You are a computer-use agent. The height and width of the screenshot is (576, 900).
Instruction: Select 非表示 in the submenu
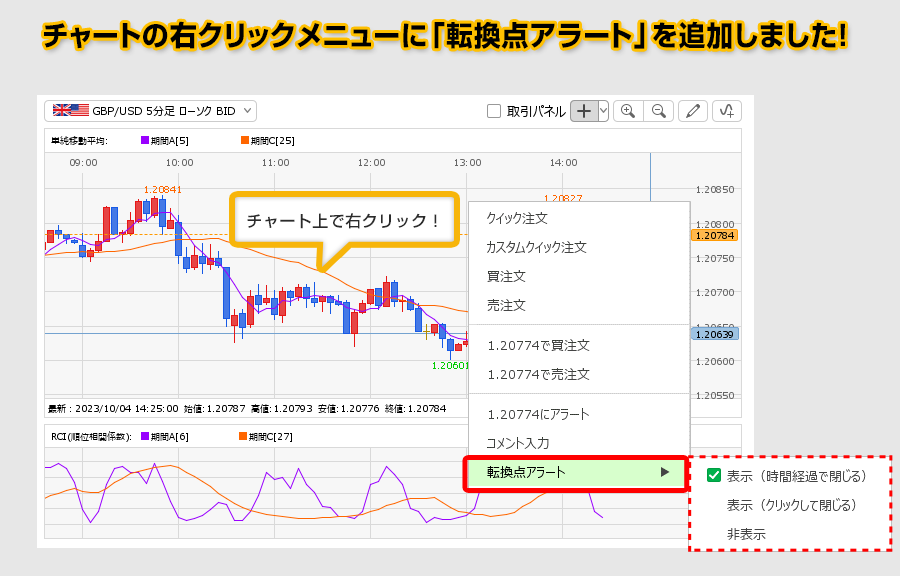pos(746,534)
